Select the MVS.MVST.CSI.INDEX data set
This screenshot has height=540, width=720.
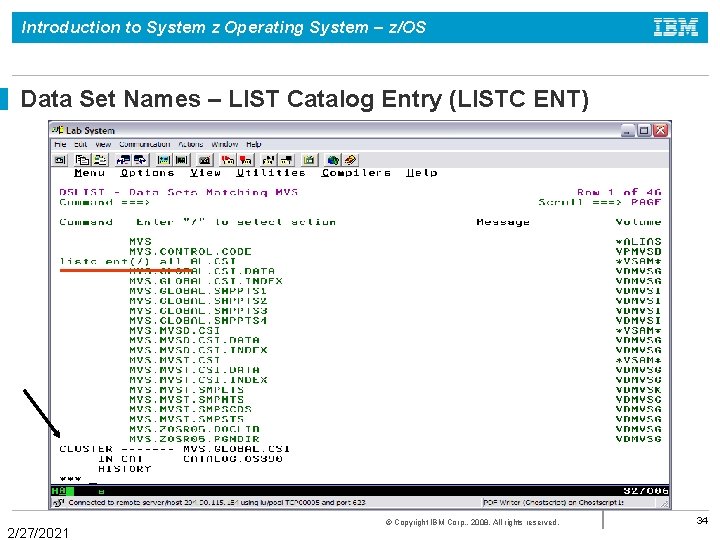tap(198, 380)
